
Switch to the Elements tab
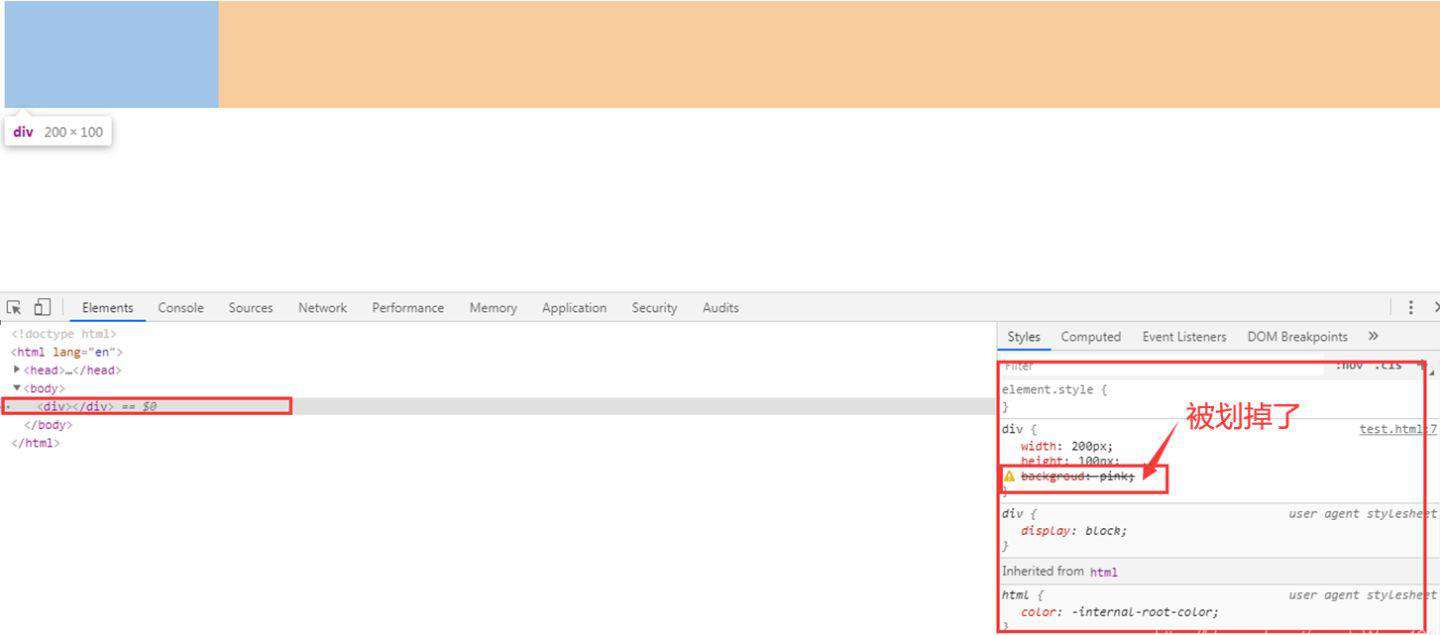pos(107,308)
